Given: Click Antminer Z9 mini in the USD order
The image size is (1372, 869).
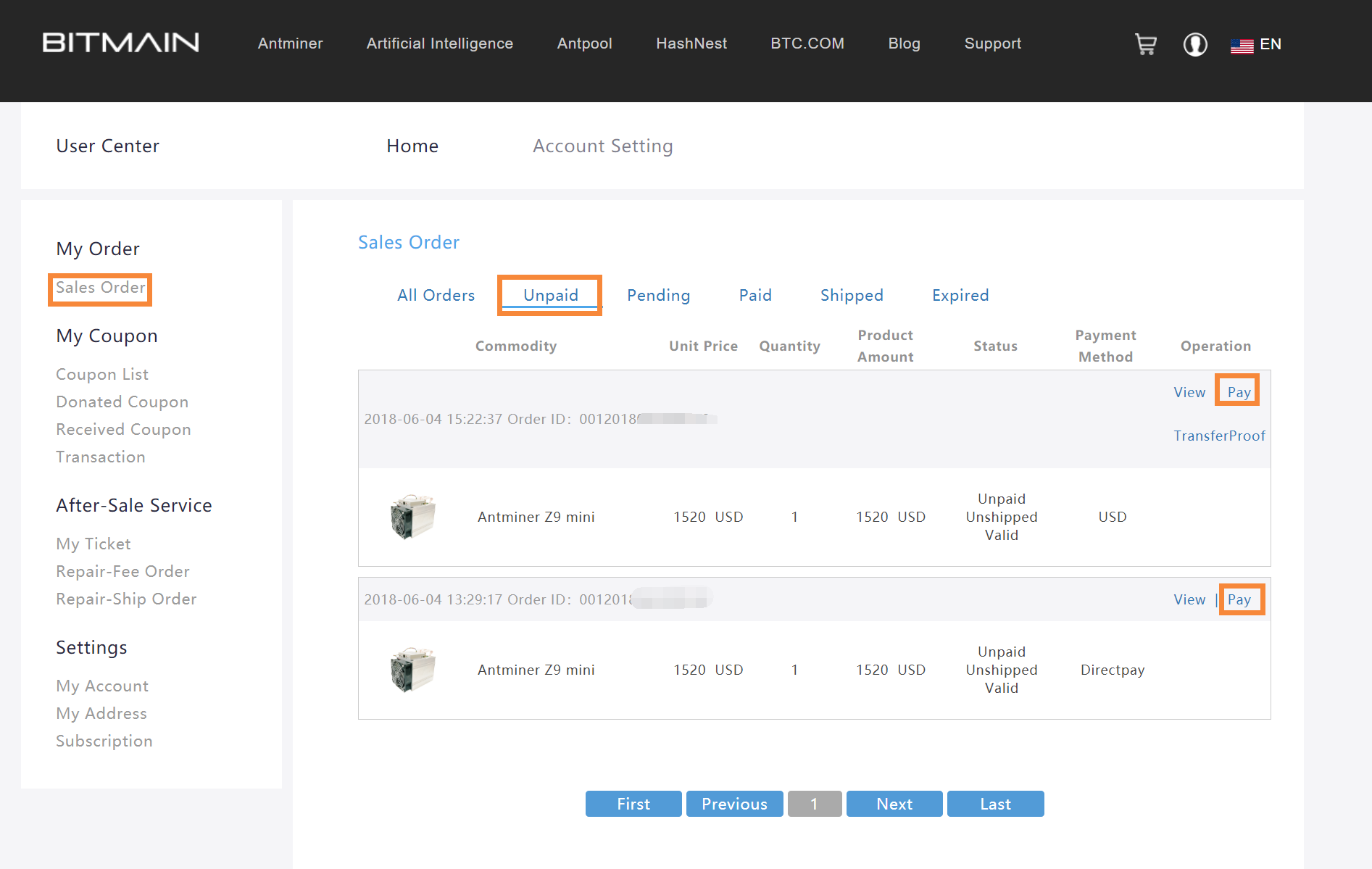Looking at the screenshot, I should point(536,517).
